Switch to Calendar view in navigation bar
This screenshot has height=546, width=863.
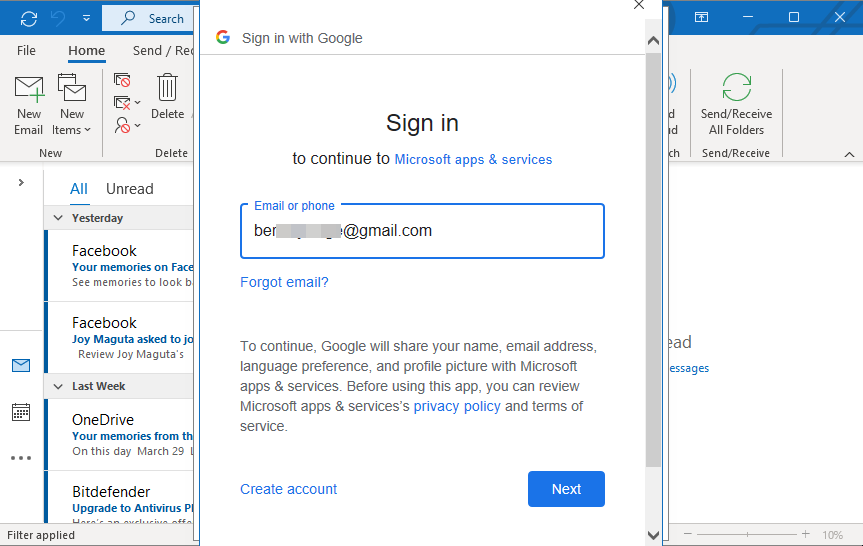[x=21, y=412]
